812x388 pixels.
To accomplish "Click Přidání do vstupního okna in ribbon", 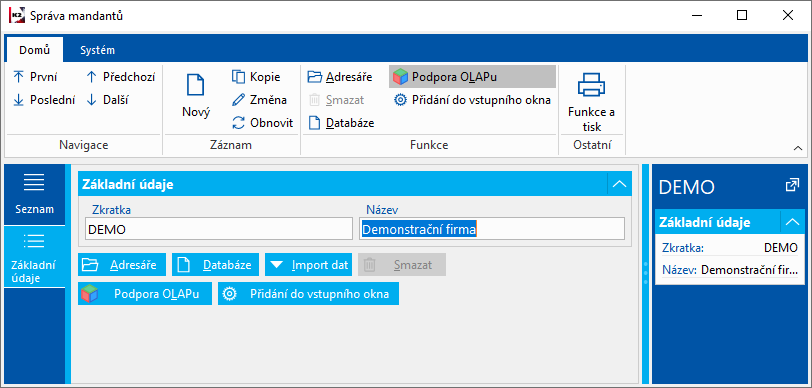I will tap(472, 100).
